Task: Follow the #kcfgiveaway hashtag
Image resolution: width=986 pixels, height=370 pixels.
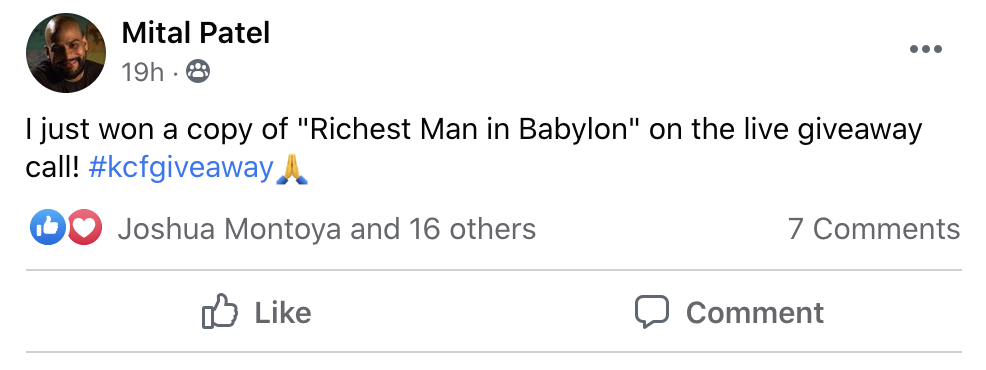Action: pos(181,169)
